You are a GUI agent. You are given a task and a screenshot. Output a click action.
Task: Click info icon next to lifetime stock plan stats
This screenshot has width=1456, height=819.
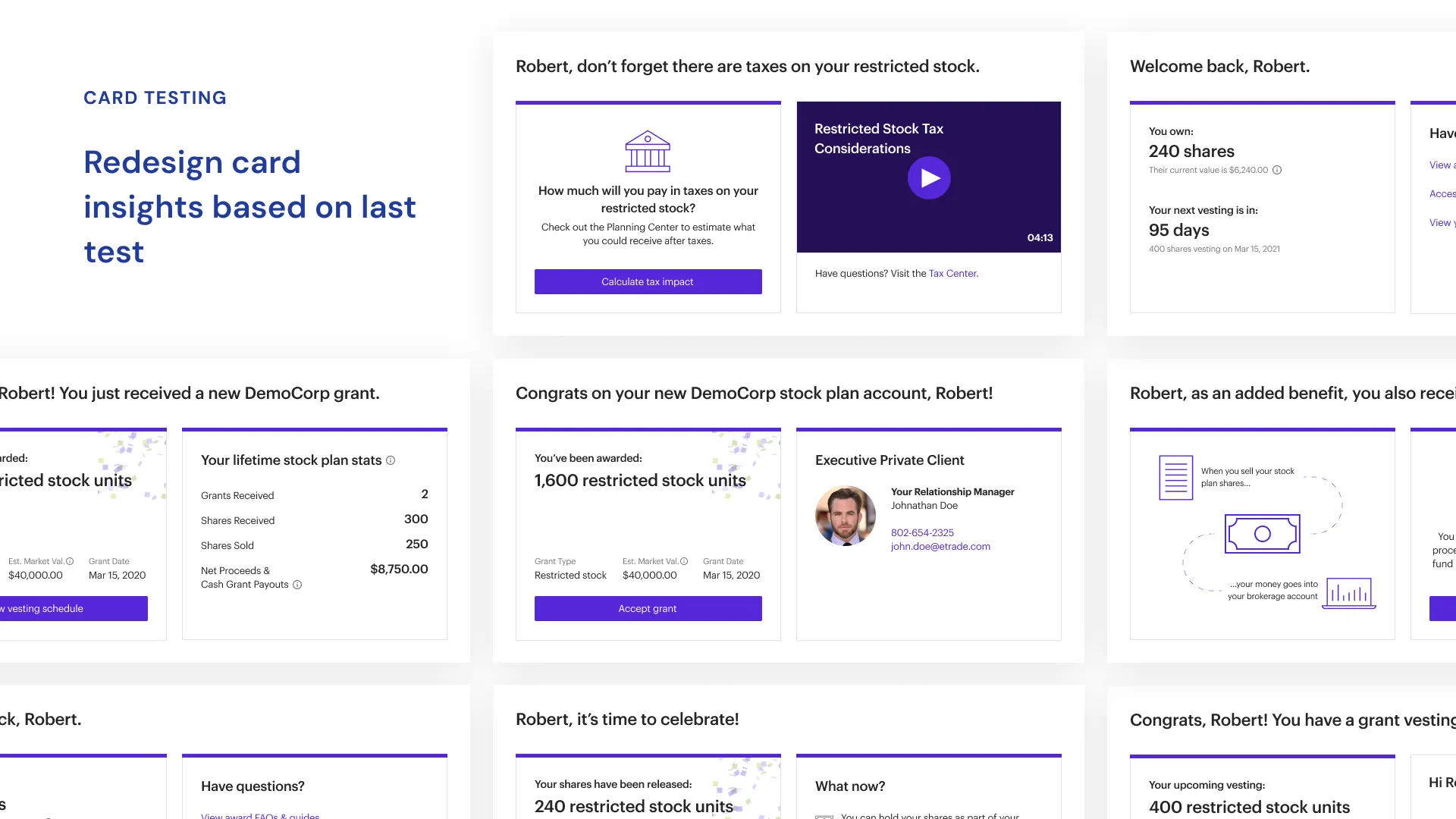coord(391,460)
